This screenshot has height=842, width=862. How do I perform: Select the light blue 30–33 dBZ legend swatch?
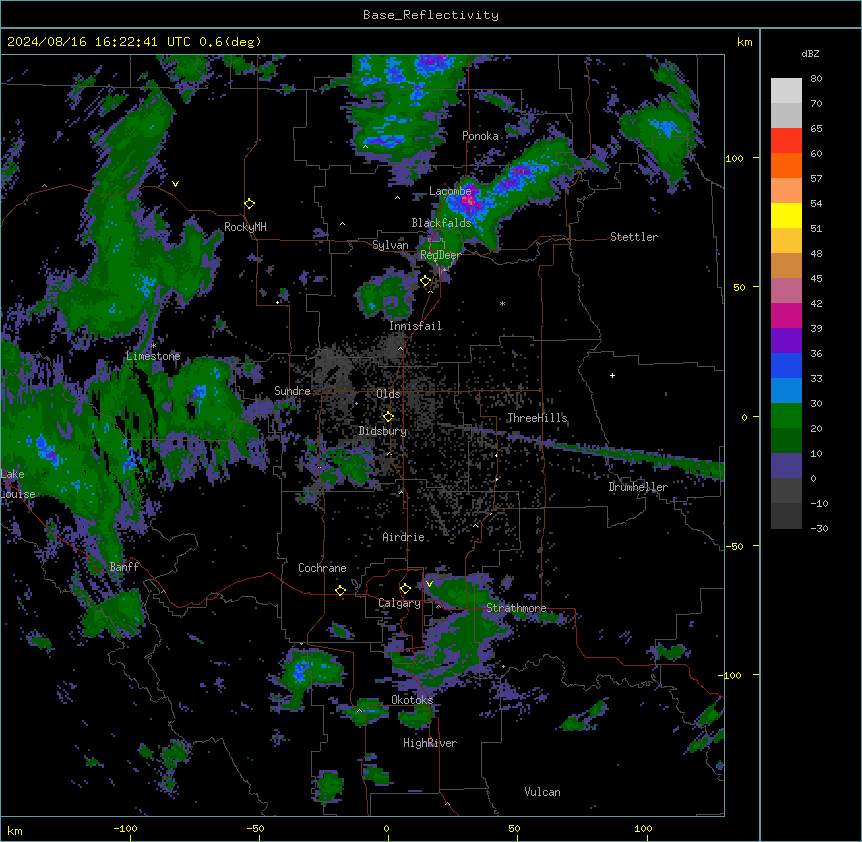tap(786, 390)
